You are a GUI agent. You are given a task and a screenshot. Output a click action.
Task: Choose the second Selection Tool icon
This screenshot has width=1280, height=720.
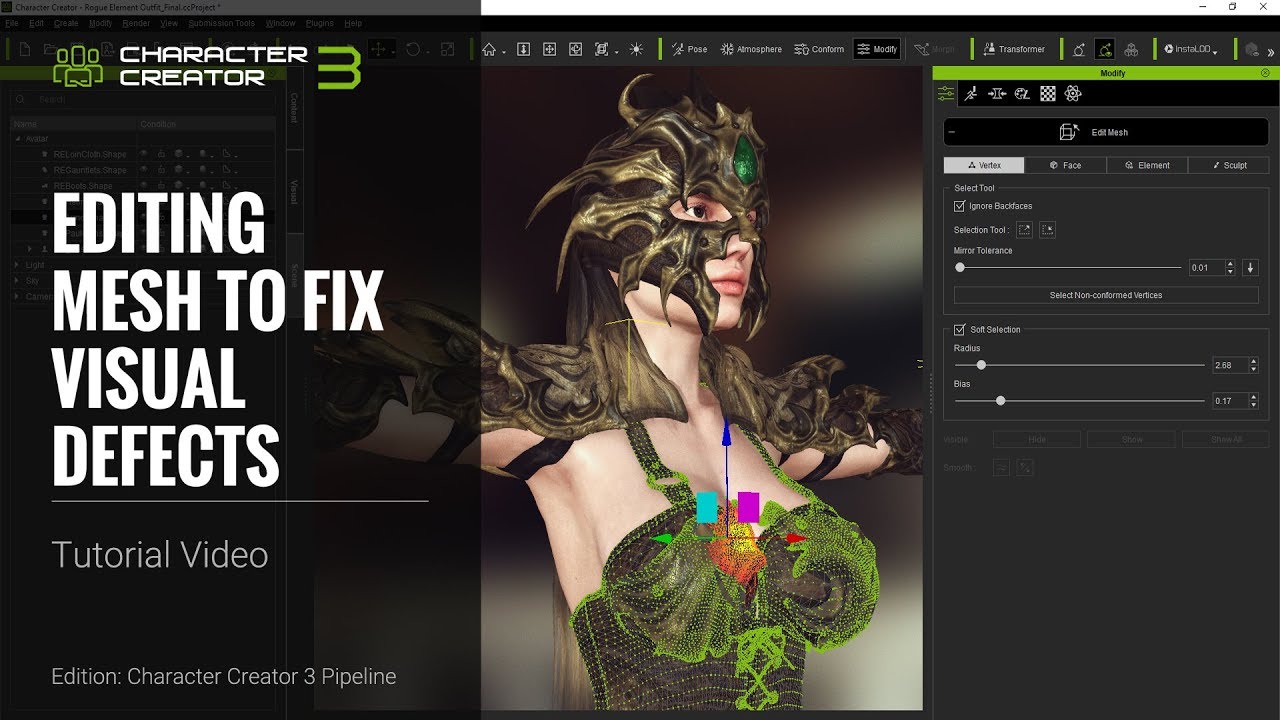click(x=1047, y=230)
